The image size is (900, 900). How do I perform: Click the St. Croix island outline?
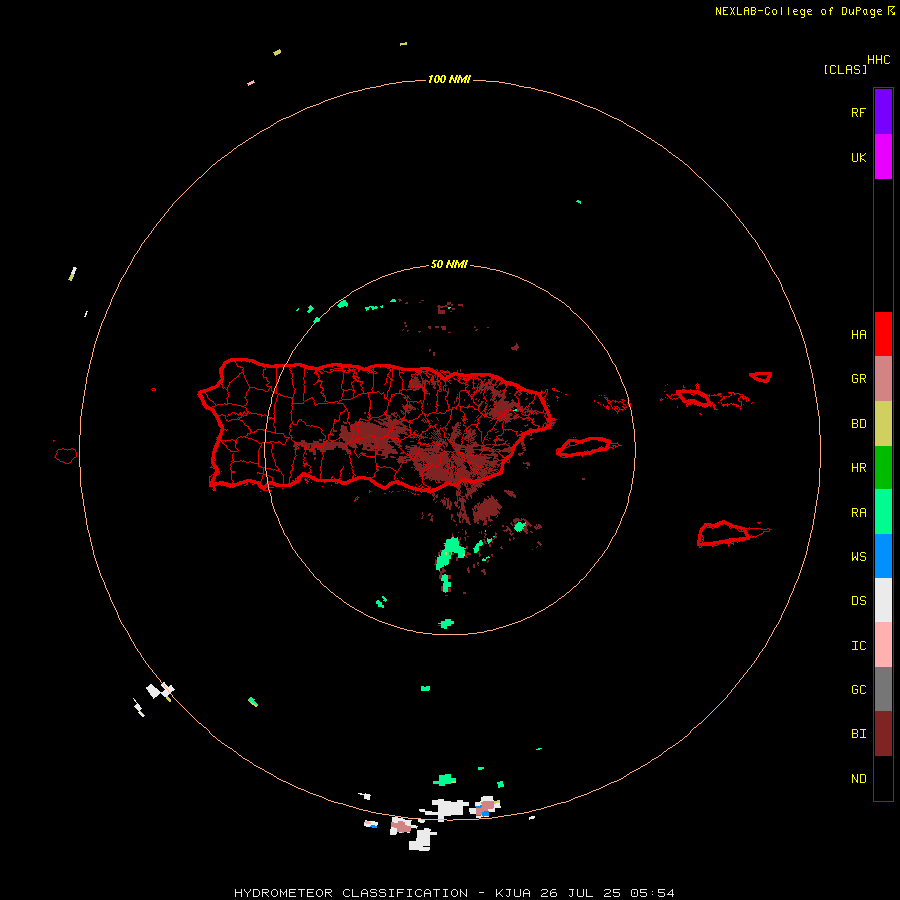click(726, 534)
